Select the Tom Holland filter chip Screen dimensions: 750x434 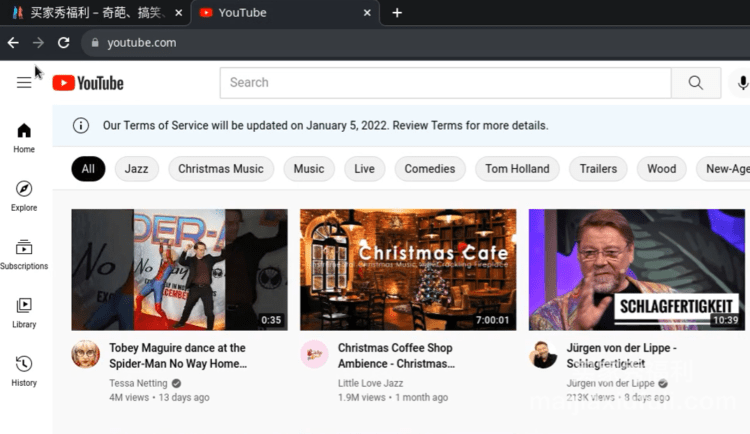pos(518,169)
